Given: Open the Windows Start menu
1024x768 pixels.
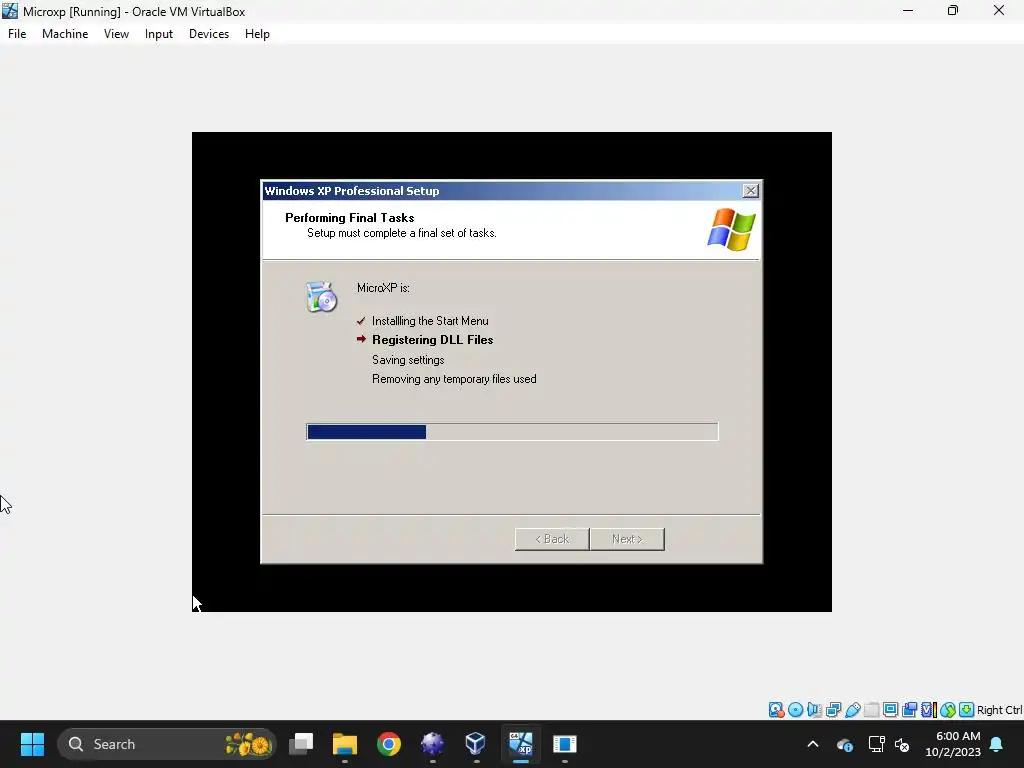Looking at the screenshot, I should (32, 744).
